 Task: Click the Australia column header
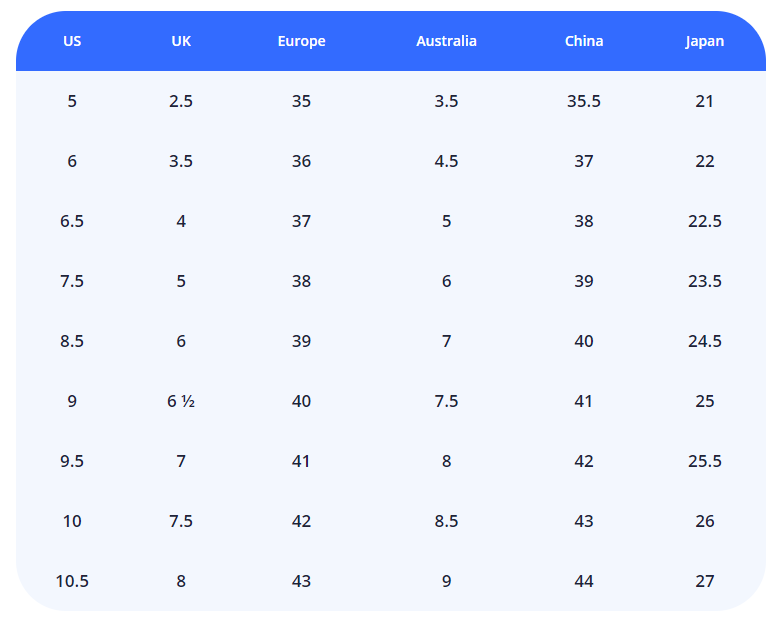446,41
